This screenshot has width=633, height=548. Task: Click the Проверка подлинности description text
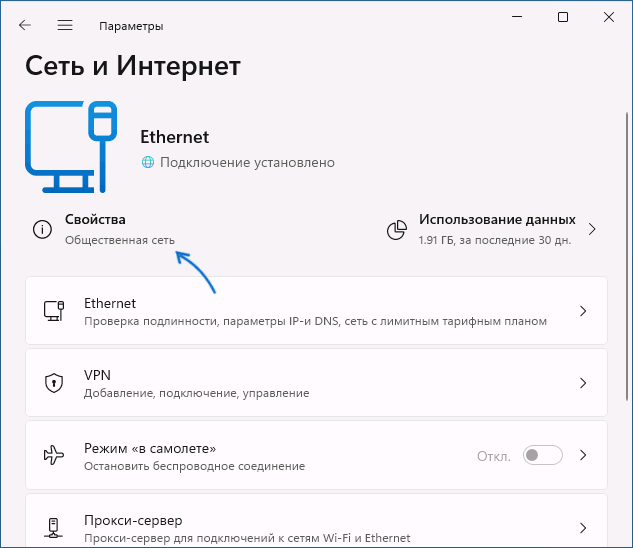pos(315,321)
